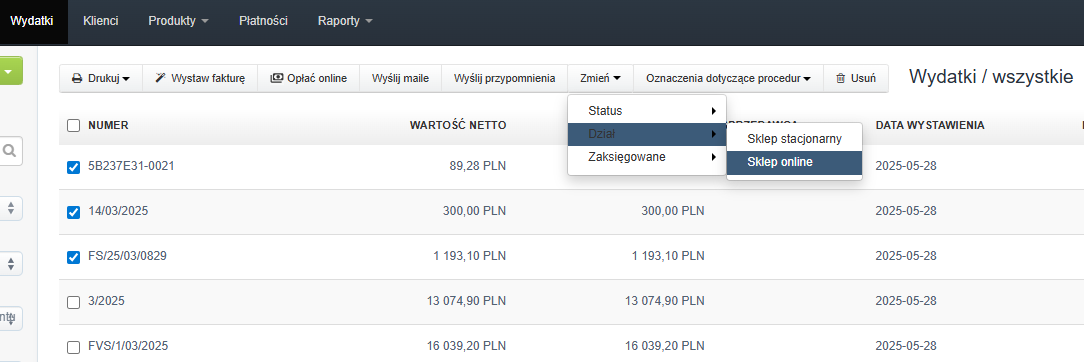The width and height of the screenshot is (1084, 362).
Task: Sort by WARTOŚĆ NETTO column header
Action: point(458,125)
